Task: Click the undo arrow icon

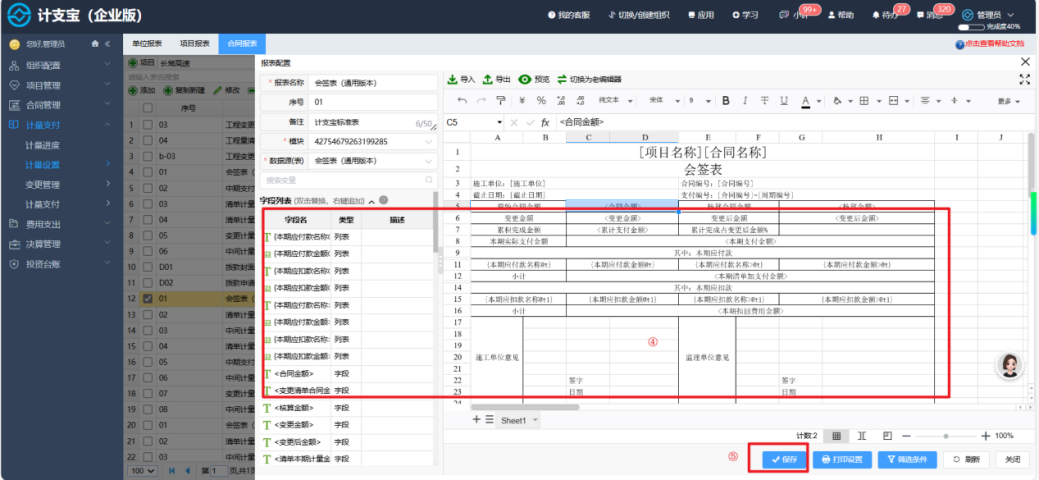Action: (463, 101)
